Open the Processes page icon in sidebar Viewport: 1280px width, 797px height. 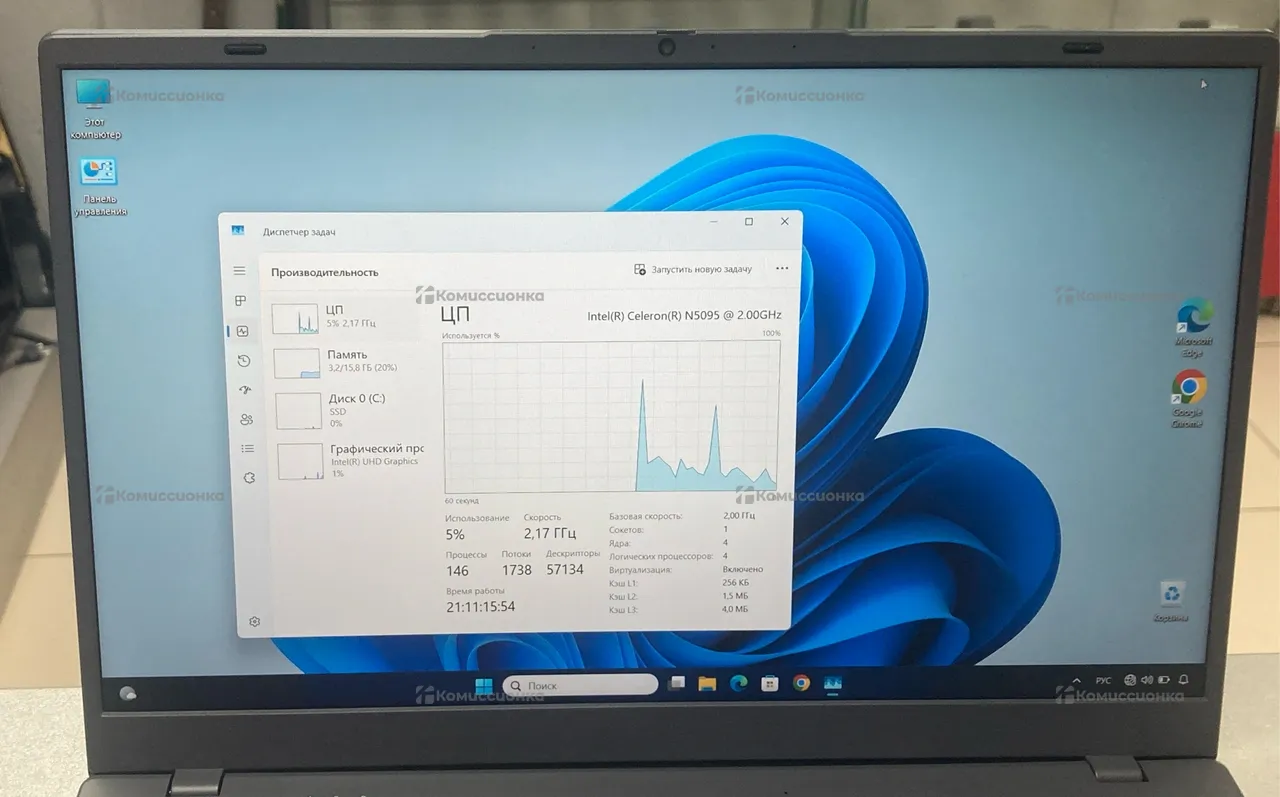(240, 301)
